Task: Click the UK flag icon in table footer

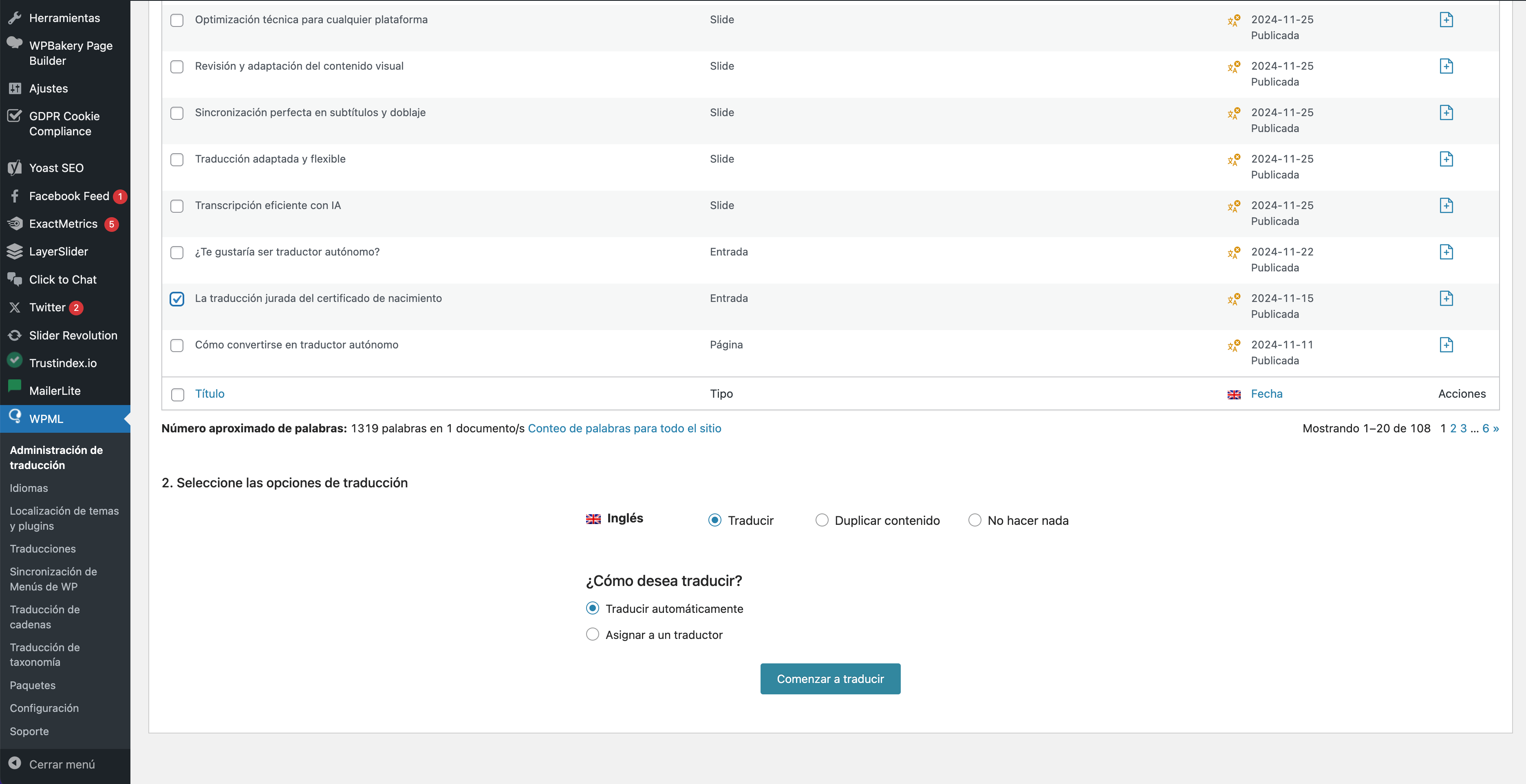Action: (1234, 394)
